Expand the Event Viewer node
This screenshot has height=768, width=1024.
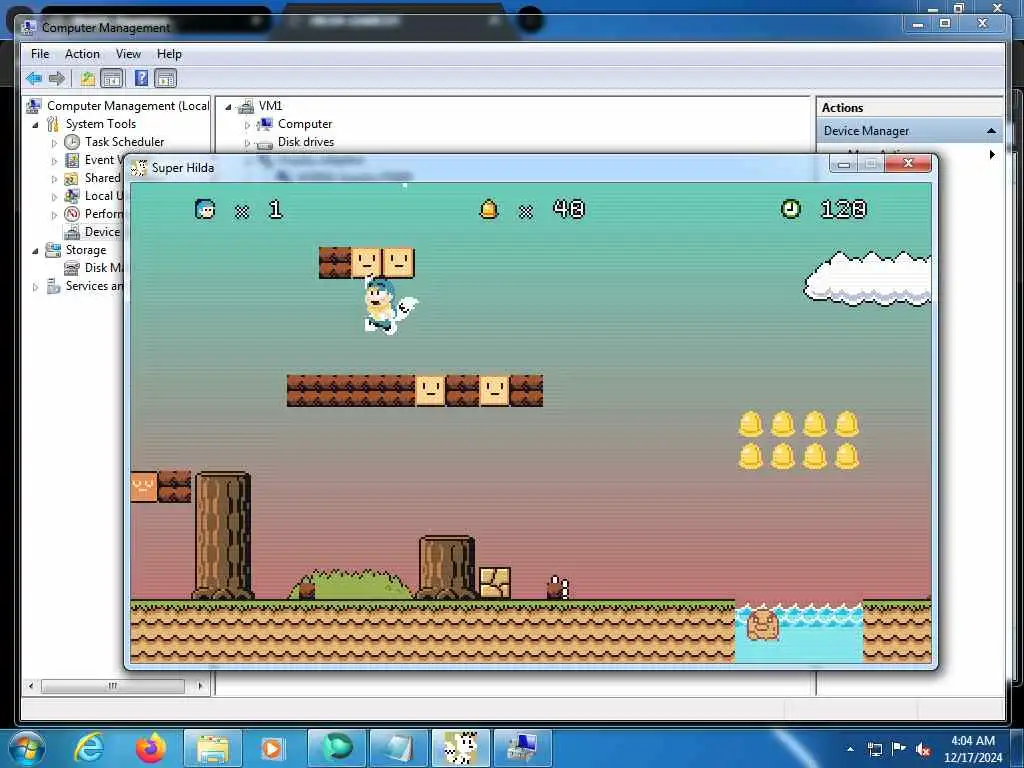pyautogui.click(x=54, y=161)
